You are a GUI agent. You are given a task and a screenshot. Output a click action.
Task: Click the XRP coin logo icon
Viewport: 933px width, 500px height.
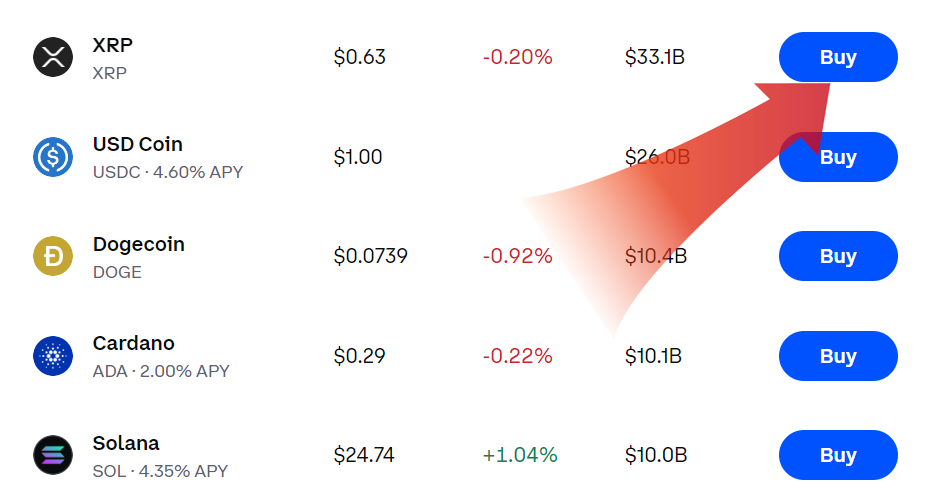point(53,57)
